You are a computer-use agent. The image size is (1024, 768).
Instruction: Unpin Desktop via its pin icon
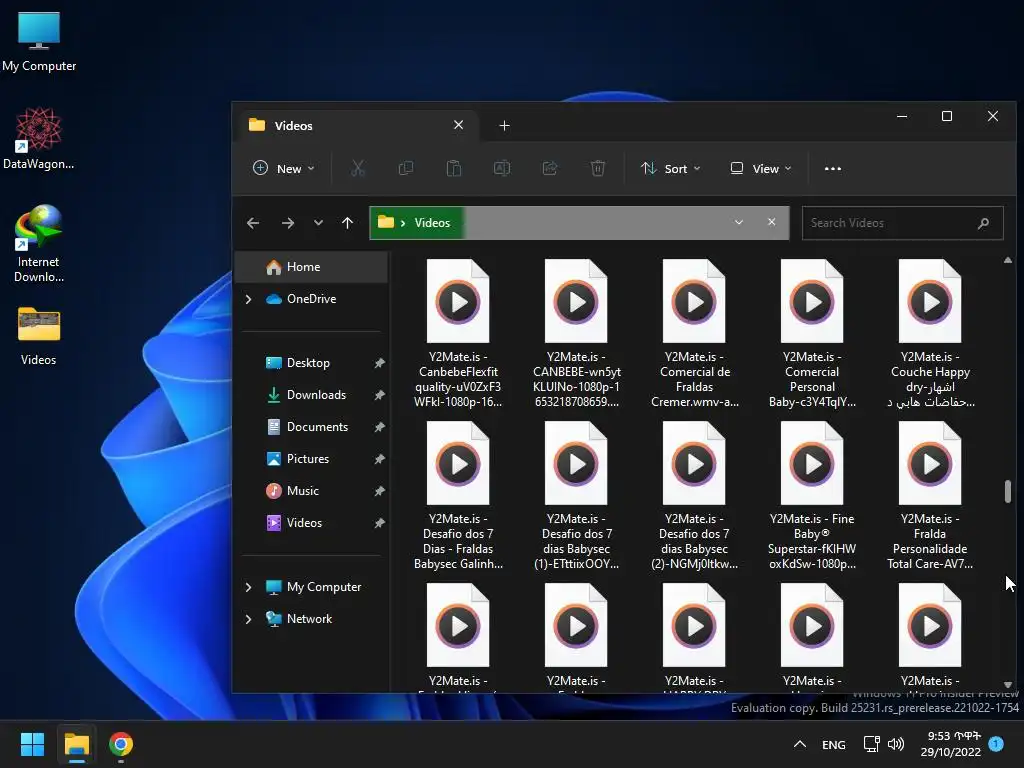coord(379,363)
